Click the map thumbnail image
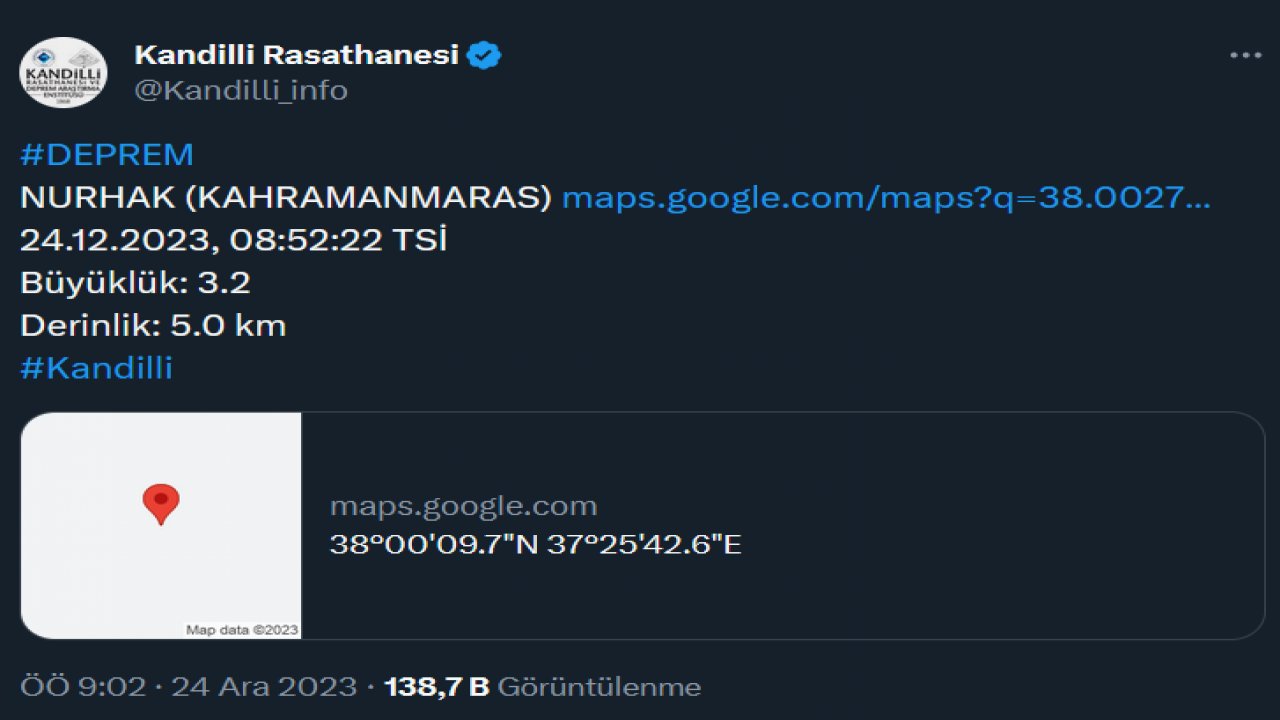The image size is (1280, 720). 160,527
